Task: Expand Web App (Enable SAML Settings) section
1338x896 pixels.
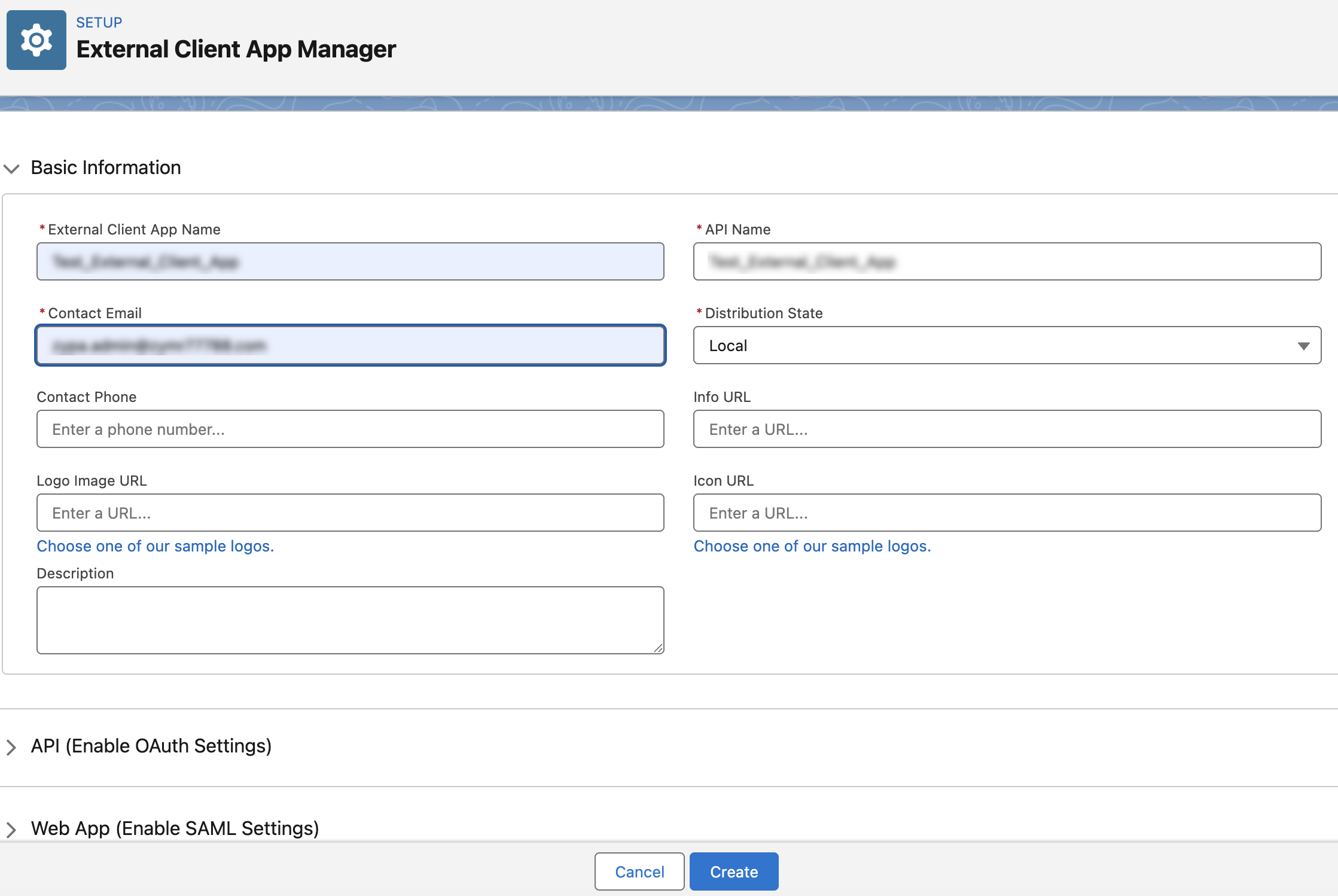Action: (x=11, y=830)
